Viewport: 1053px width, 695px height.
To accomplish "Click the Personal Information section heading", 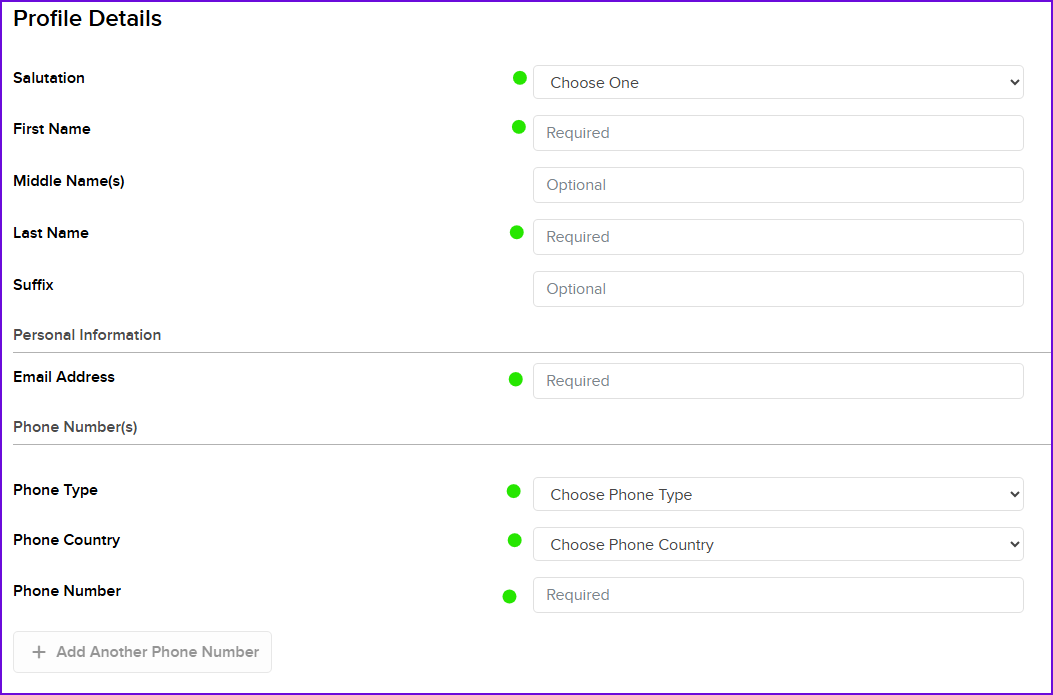I will pos(87,334).
